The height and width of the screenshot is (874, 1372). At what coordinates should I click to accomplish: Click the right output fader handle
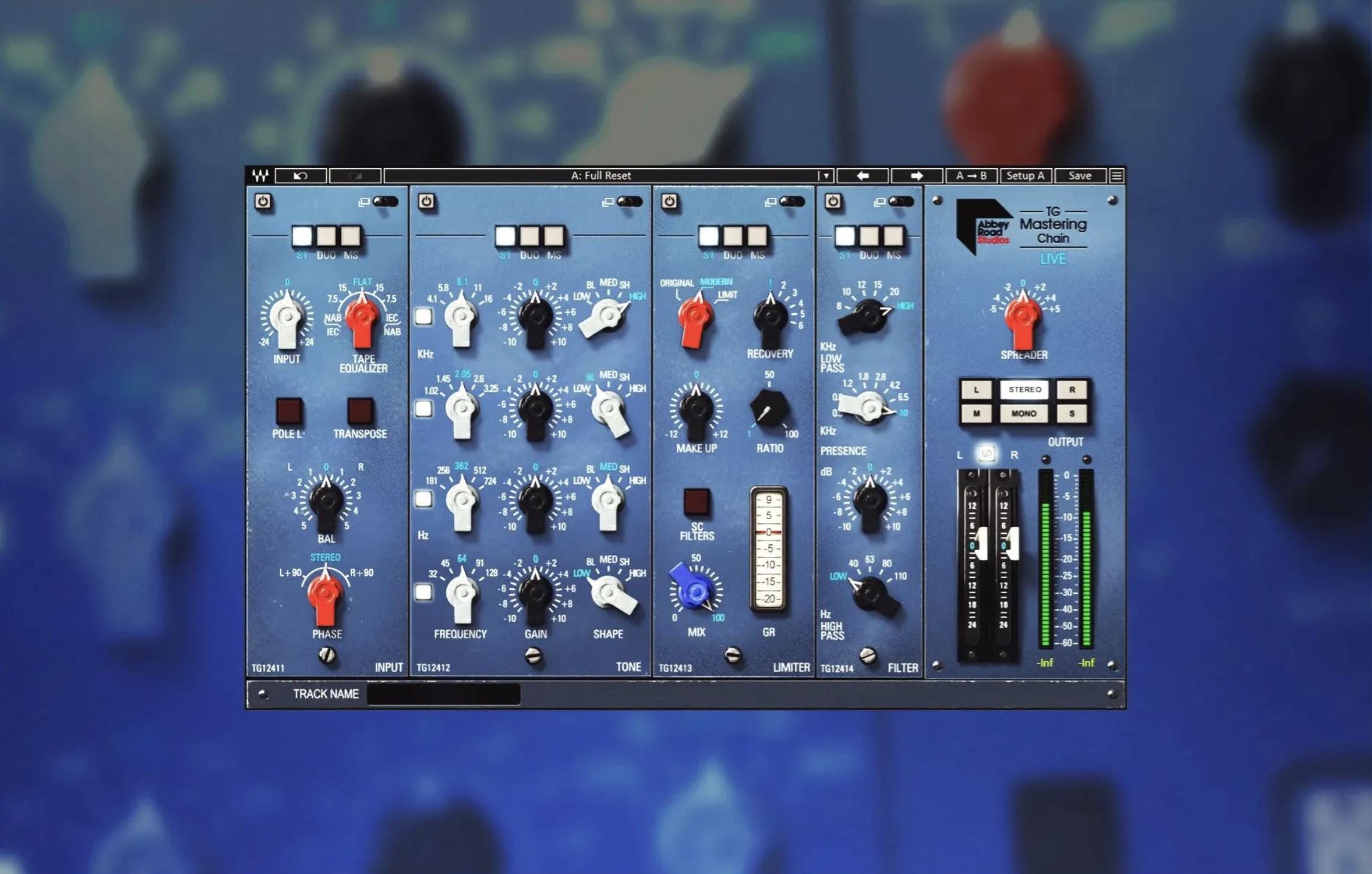[1012, 544]
